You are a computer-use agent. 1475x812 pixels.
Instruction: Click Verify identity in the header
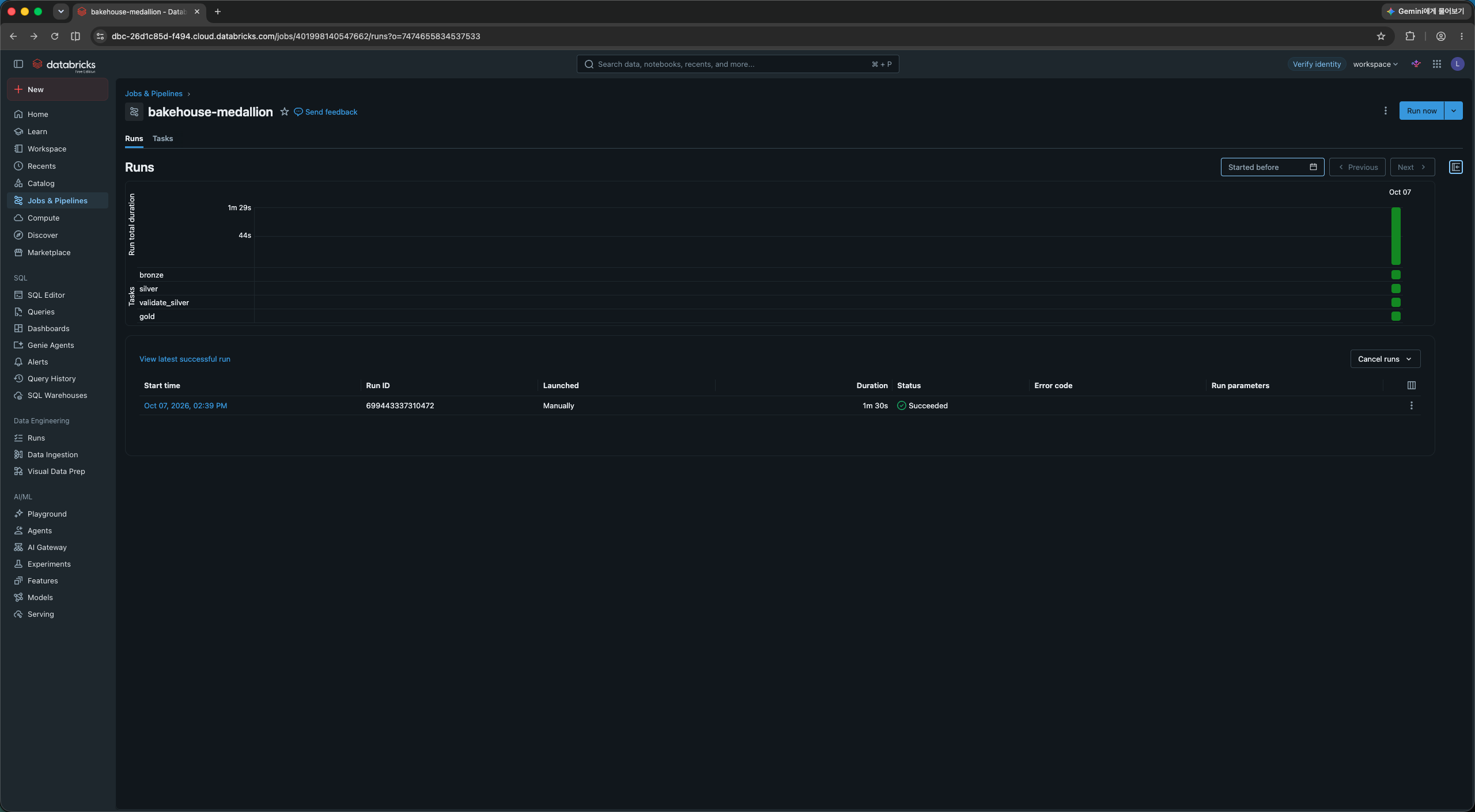[1317, 64]
